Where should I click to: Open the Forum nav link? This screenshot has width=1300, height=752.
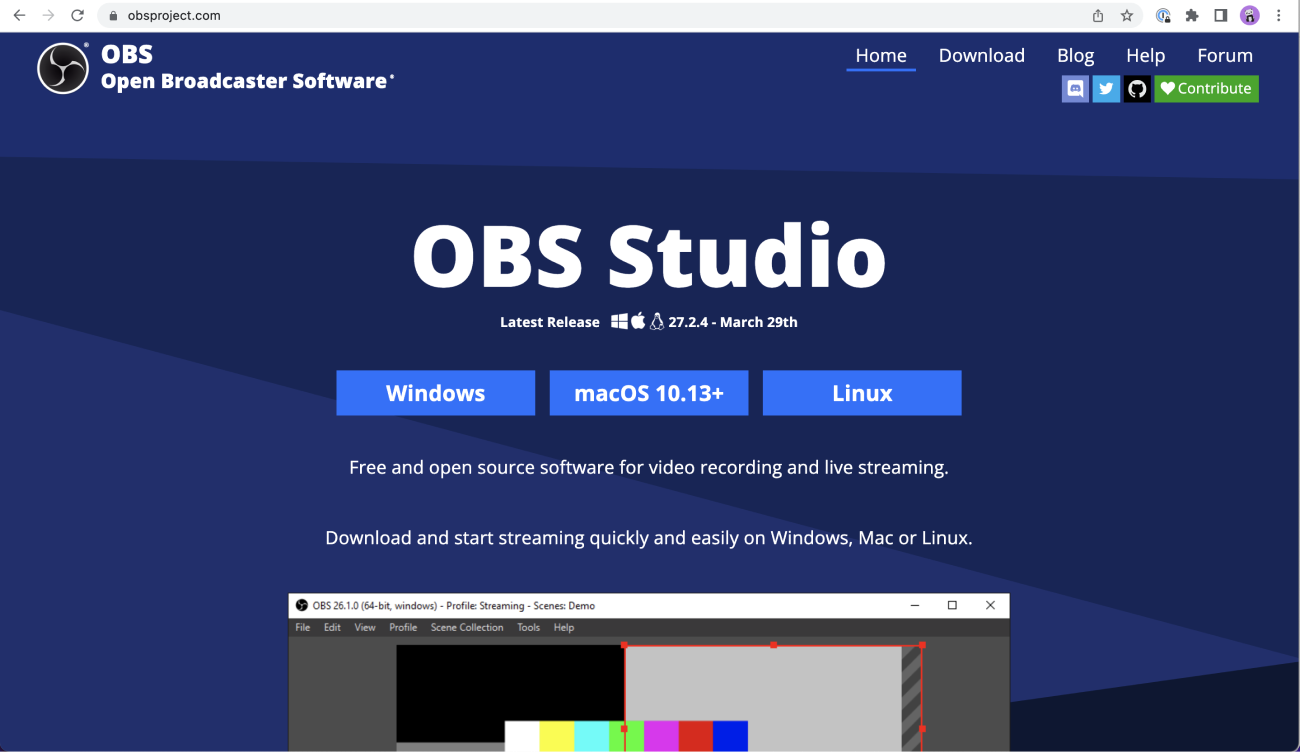click(1225, 56)
